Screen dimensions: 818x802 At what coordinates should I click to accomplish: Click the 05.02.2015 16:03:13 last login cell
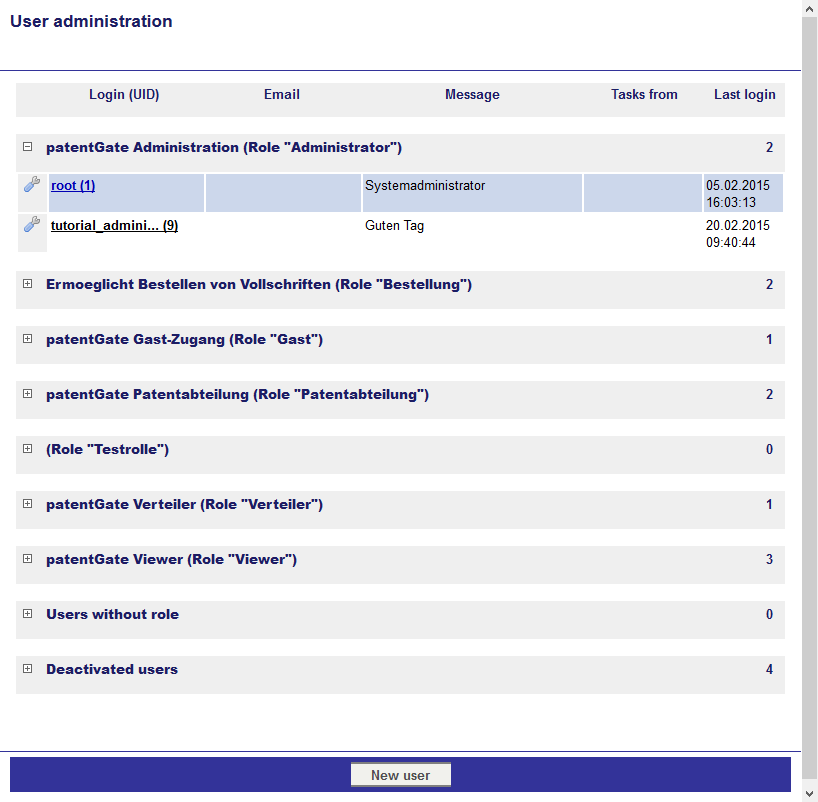[x=743, y=193]
